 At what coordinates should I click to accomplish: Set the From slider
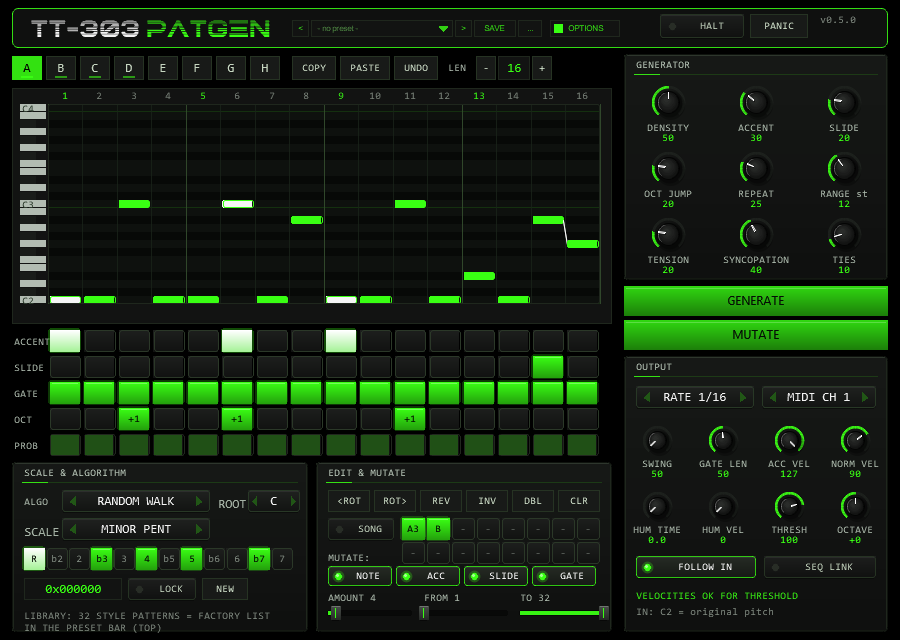pyautogui.click(x=465, y=613)
